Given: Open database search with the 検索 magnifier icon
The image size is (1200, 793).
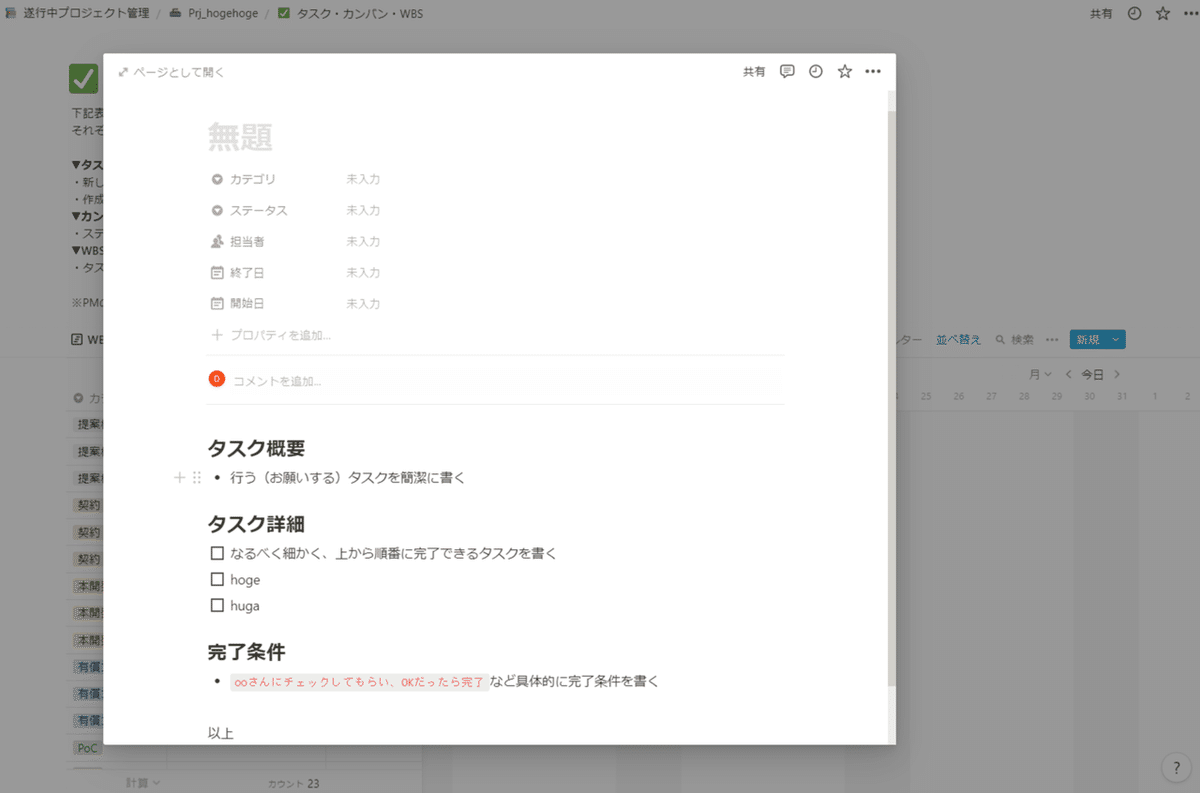Looking at the screenshot, I should pyautogui.click(x=1002, y=339).
